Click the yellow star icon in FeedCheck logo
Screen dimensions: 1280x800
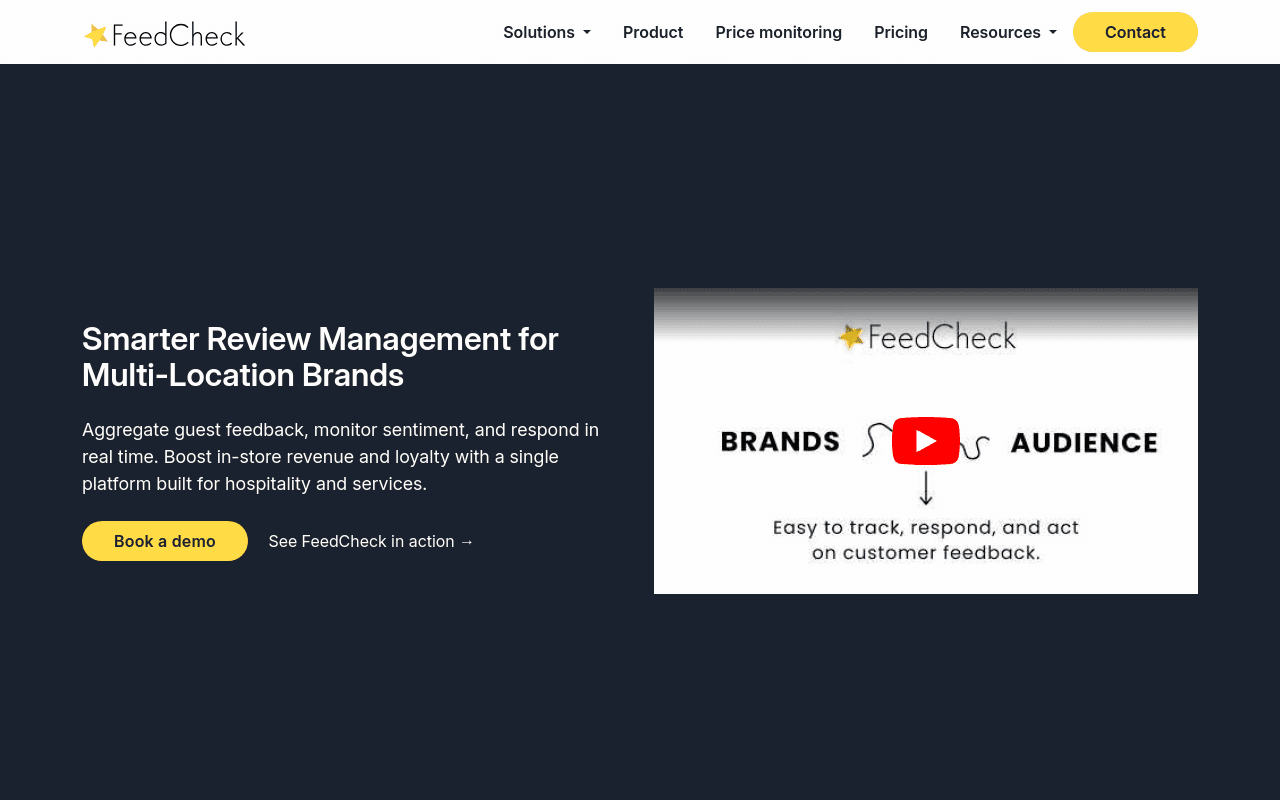tap(96, 35)
